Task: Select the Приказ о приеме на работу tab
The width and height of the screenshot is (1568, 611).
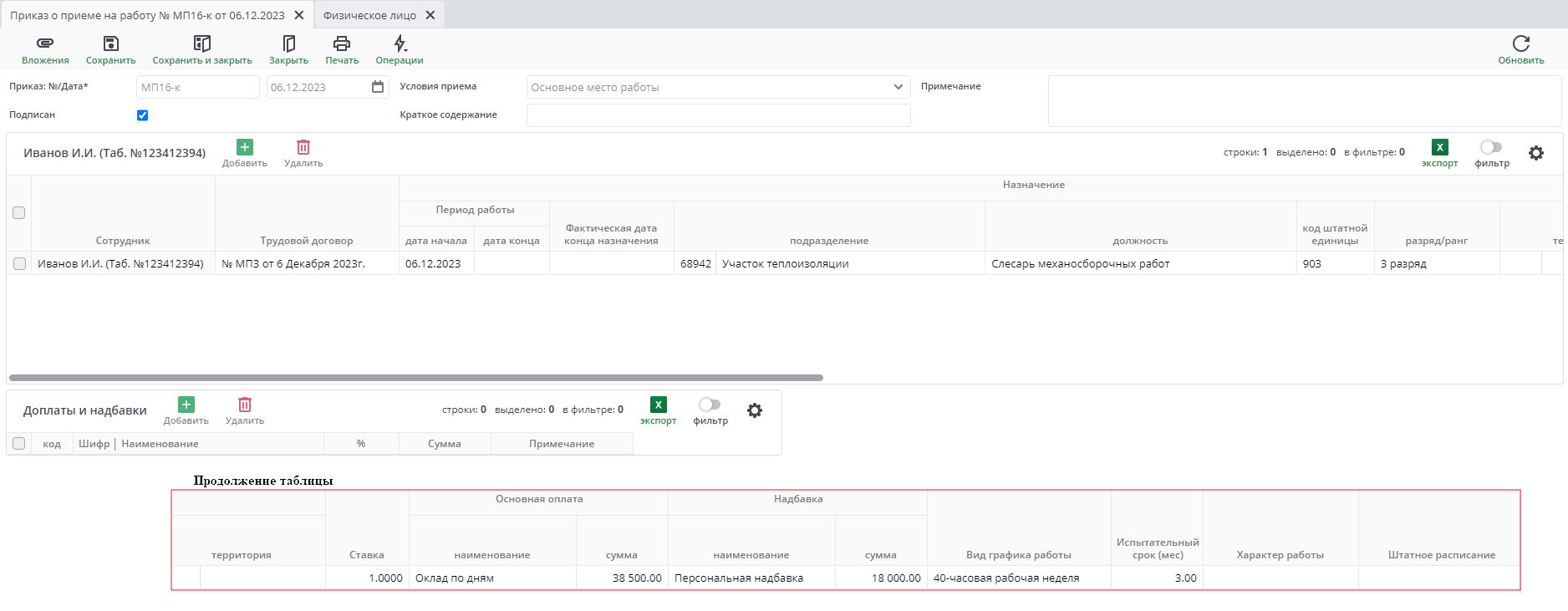Action: [x=147, y=15]
